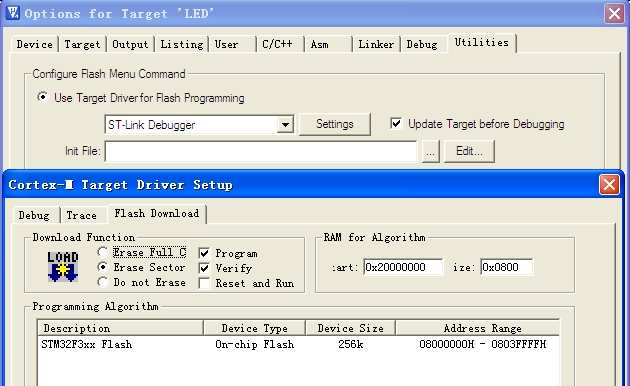This screenshot has height=386, width=630.
Task: Click the browse (...) button for Init File
Action: click(430, 151)
